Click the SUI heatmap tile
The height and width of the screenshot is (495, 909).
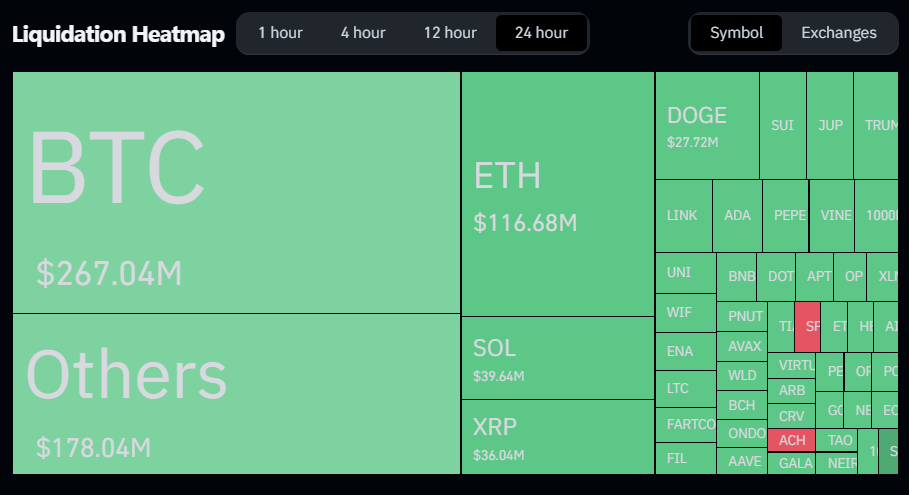pos(783,126)
